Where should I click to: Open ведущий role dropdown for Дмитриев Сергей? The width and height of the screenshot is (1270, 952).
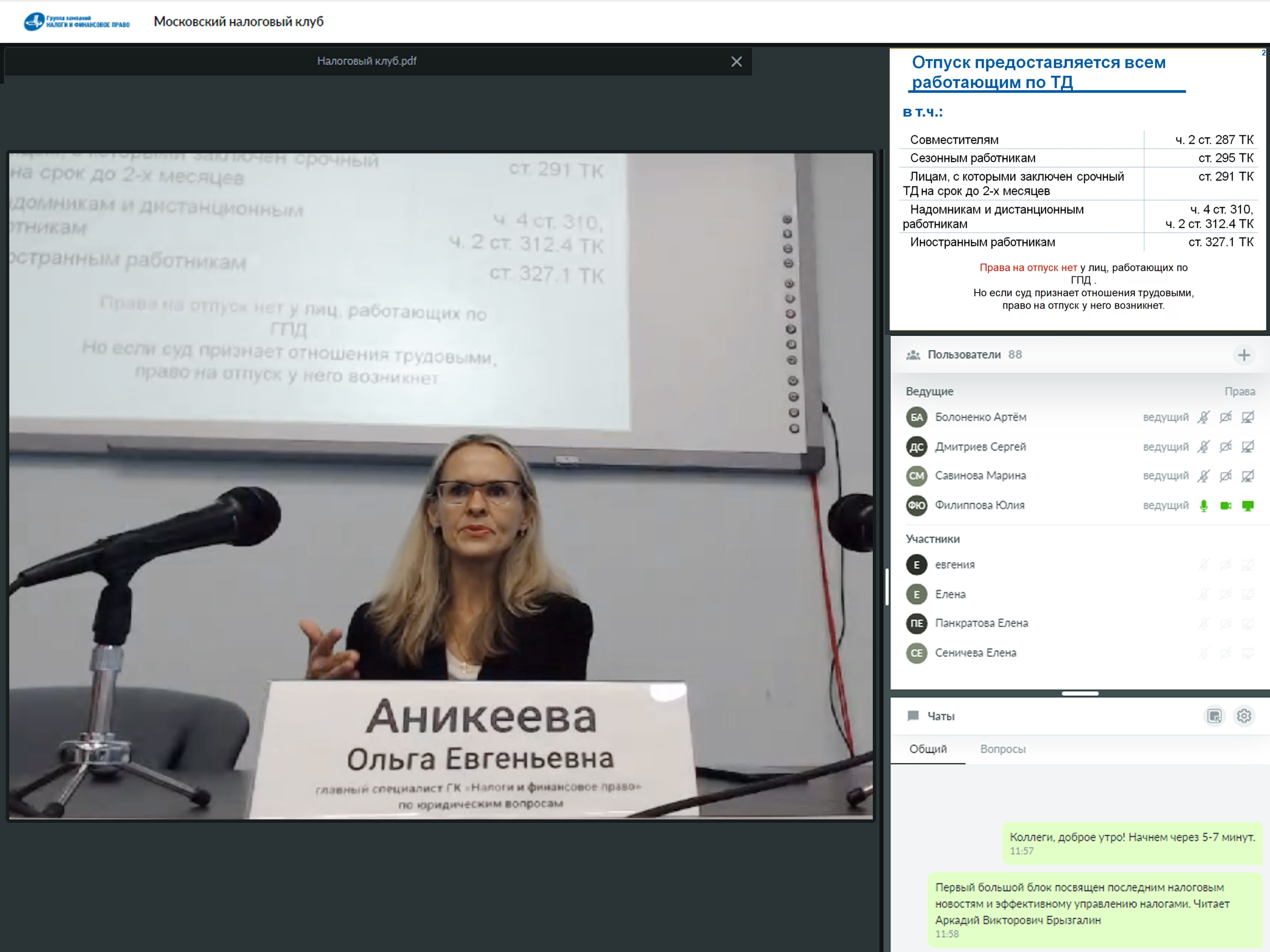click(x=1165, y=447)
